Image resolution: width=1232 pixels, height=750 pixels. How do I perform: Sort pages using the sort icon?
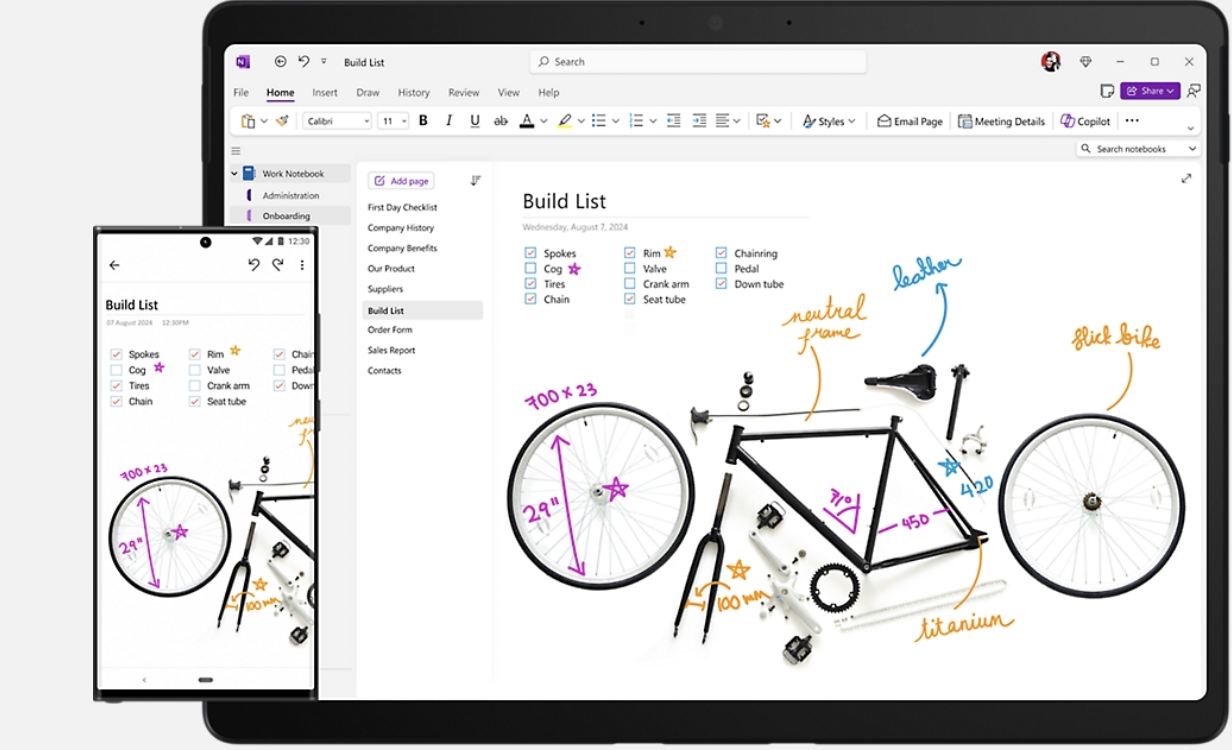click(475, 181)
